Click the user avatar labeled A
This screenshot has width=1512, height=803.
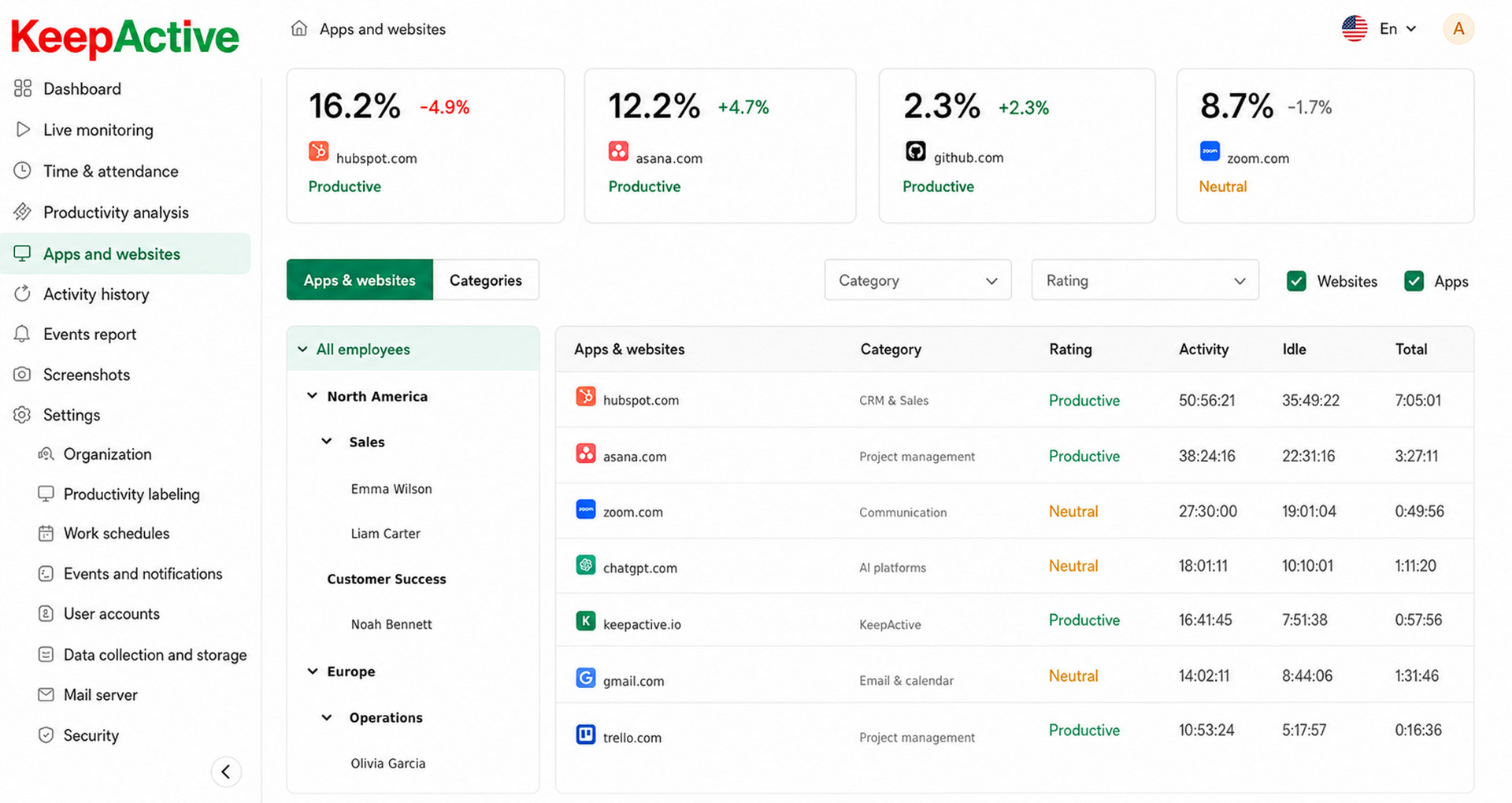[1458, 29]
